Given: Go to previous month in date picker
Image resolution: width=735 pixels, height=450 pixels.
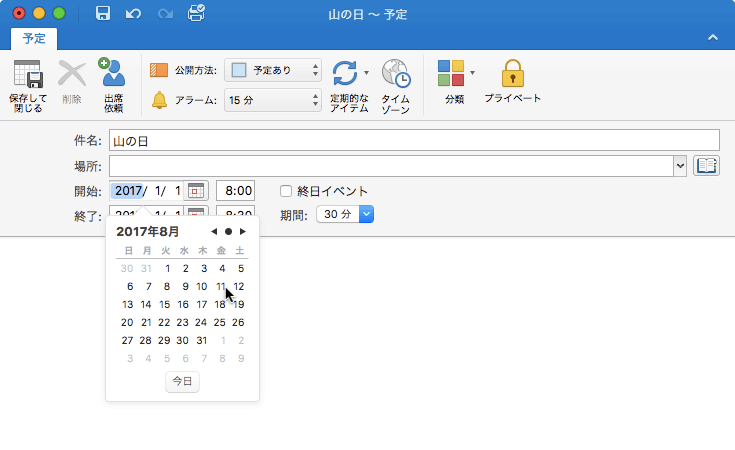Looking at the screenshot, I should (x=214, y=232).
